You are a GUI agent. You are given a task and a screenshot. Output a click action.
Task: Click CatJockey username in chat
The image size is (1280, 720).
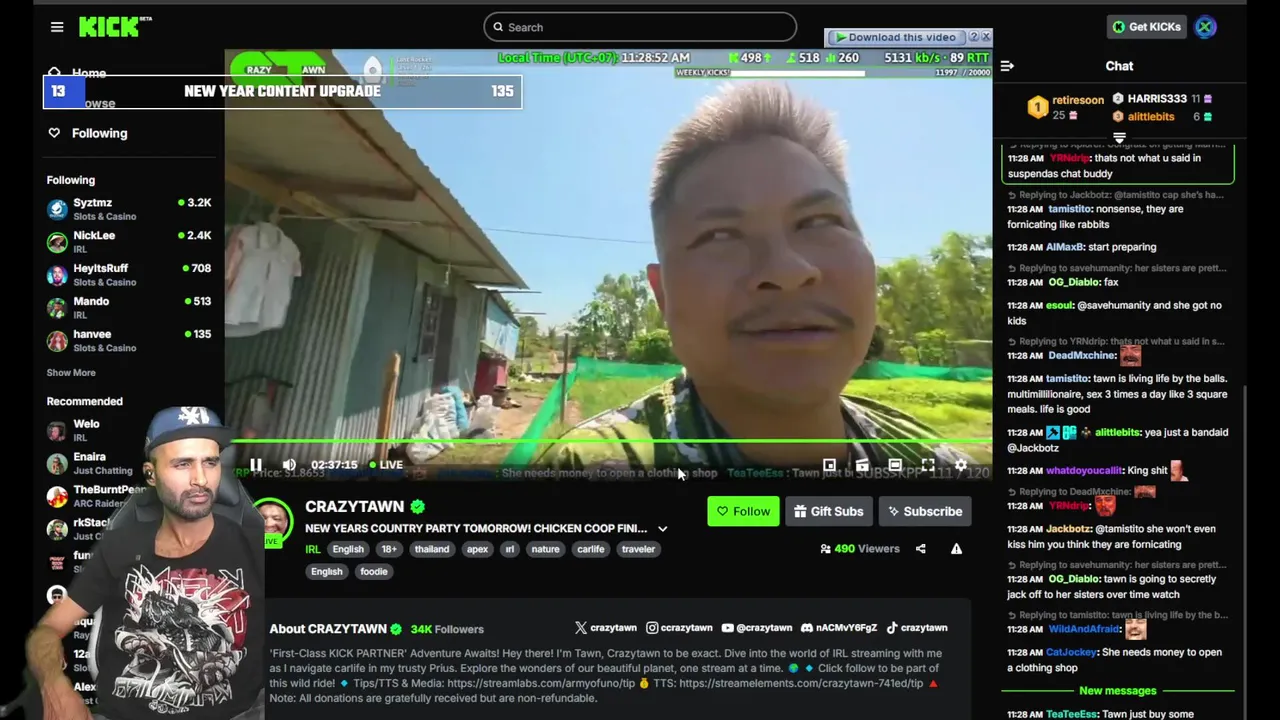(1072, 652)
